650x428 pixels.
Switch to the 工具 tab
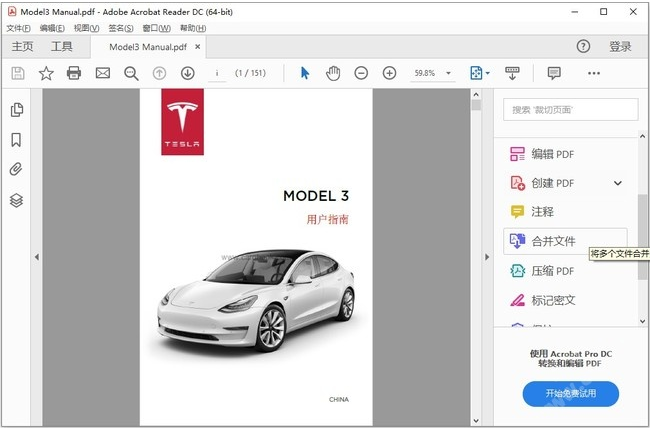point(62,47)
